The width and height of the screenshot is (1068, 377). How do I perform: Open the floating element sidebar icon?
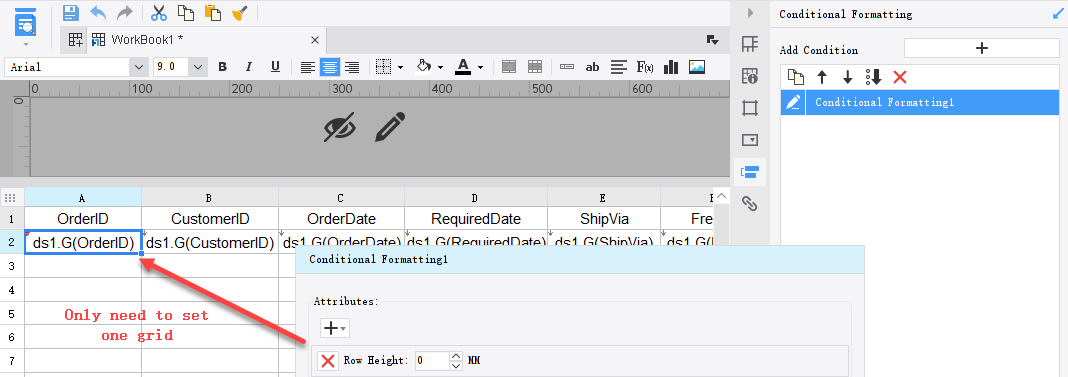[x=750, y=108]
